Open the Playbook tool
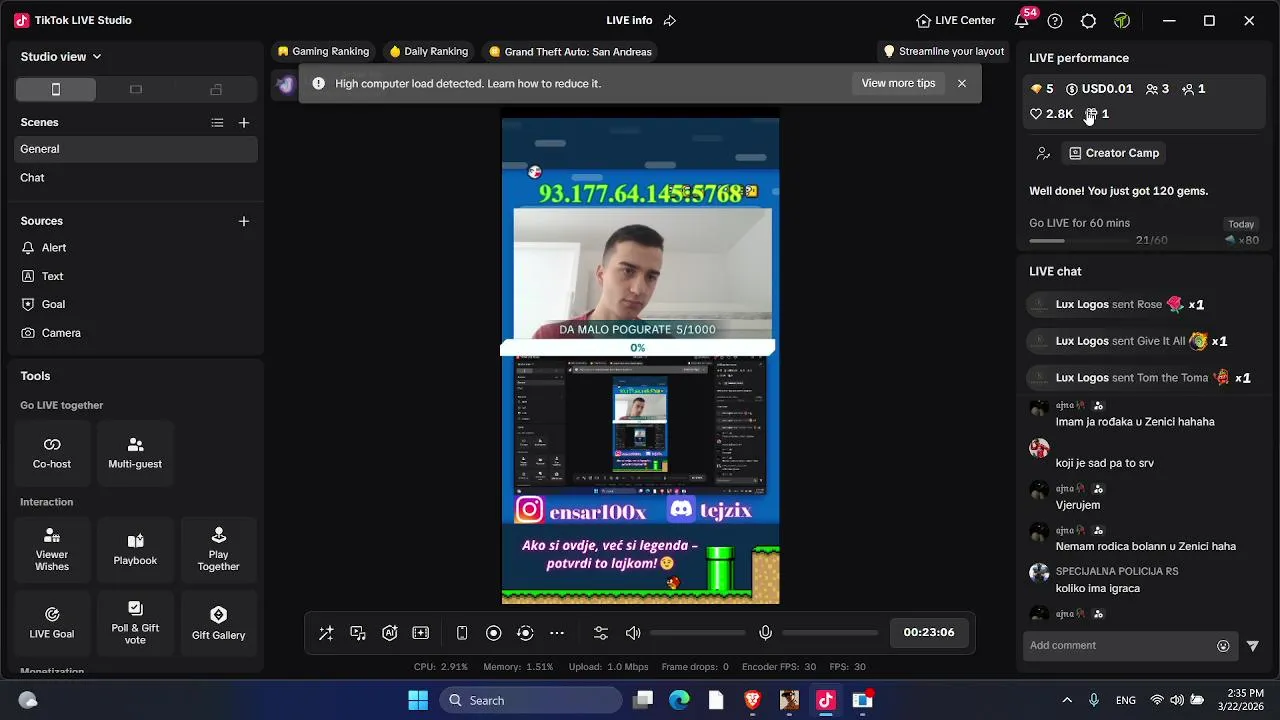Screen dimensions: 1280x720 [x=135, y=549]
